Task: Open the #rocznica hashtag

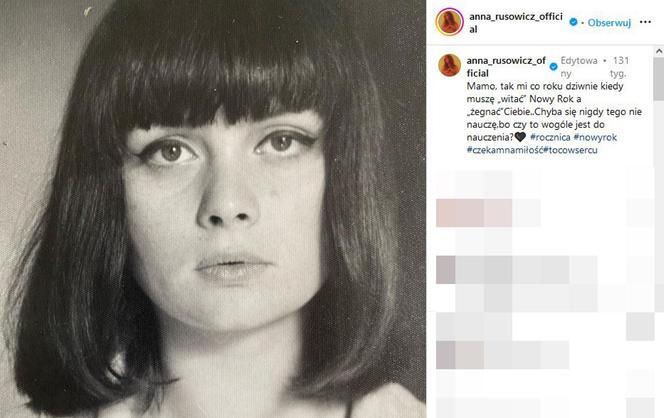Action: (x=550, y=137)
